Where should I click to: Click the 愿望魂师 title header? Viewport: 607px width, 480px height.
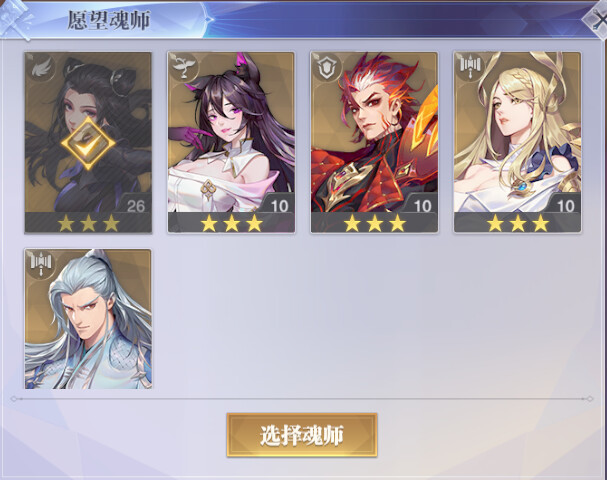109,21
